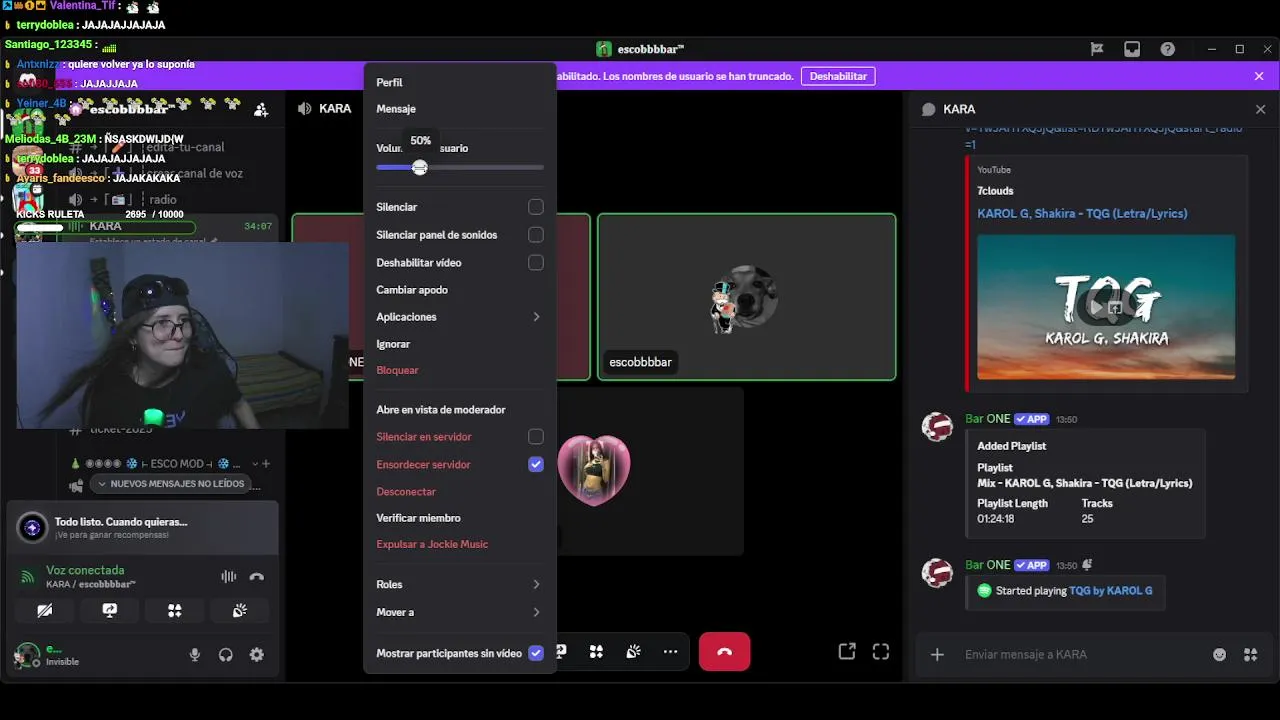This screenshot has height=720, width=1280.
Task: Start an activity from voice connected panel
Action: 174,610
